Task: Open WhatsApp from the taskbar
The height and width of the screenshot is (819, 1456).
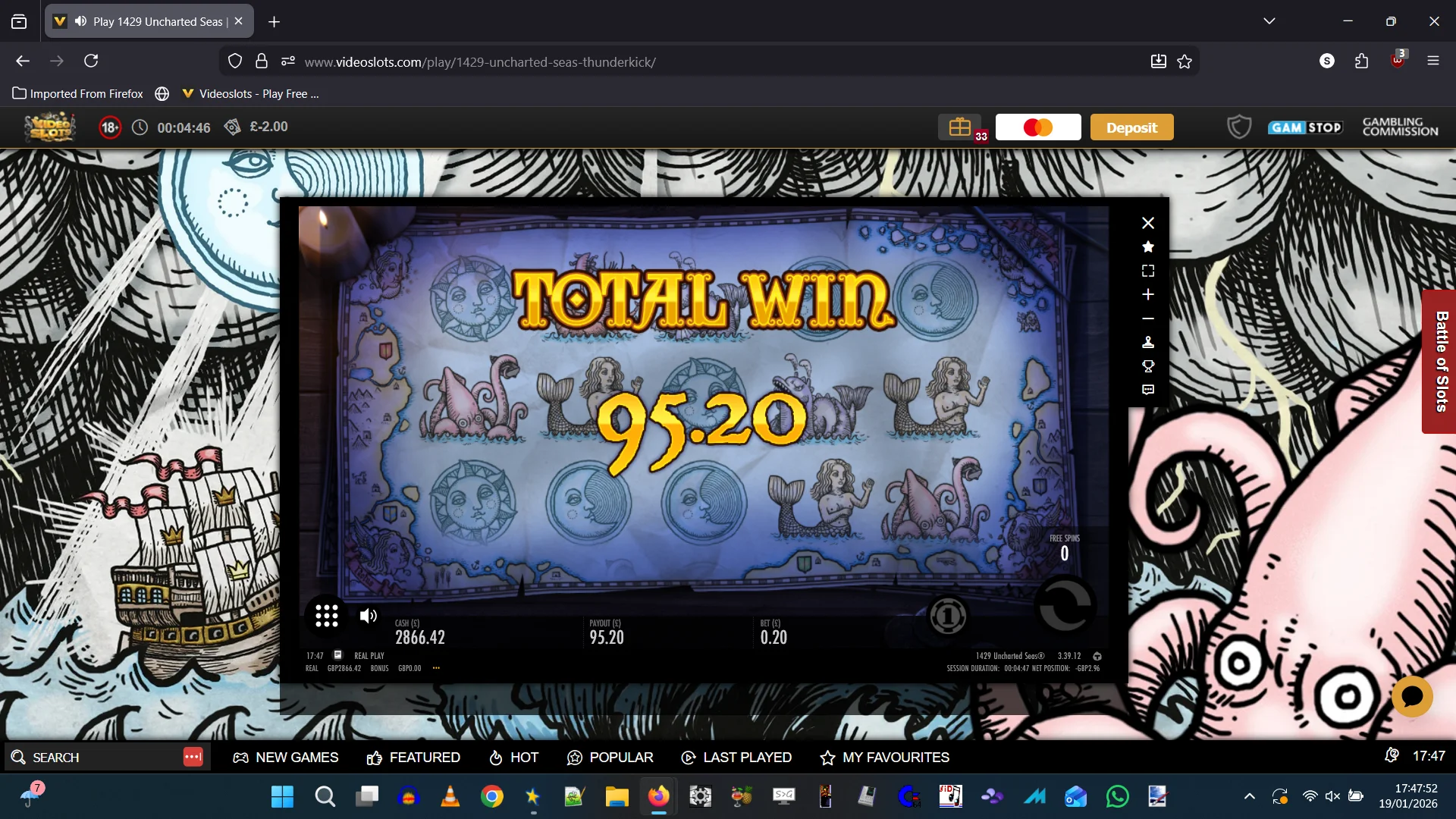Action: pyautogui.click(x=1117, y=796)
